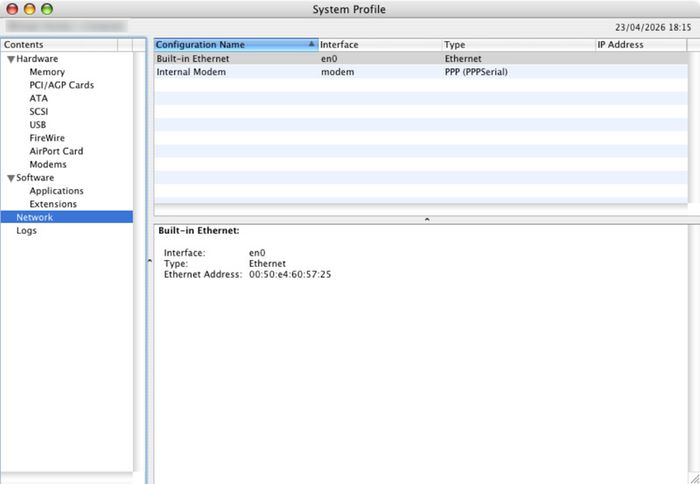Click the Ethernet Address value 00:50:e4:60:57:25
Image resolution: width=700 pixels, height=484 pixels.
tap(290, 274)
